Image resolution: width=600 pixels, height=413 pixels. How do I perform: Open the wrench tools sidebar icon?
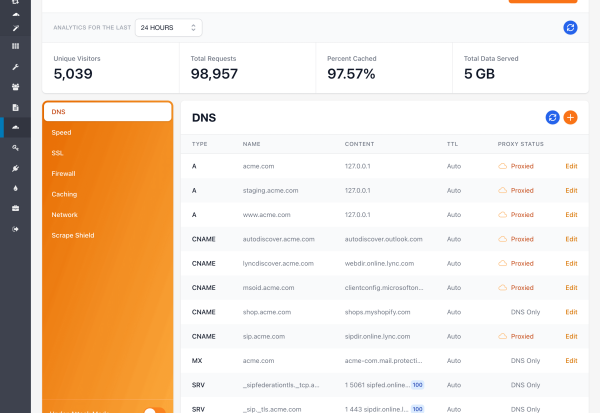(15, 67)
